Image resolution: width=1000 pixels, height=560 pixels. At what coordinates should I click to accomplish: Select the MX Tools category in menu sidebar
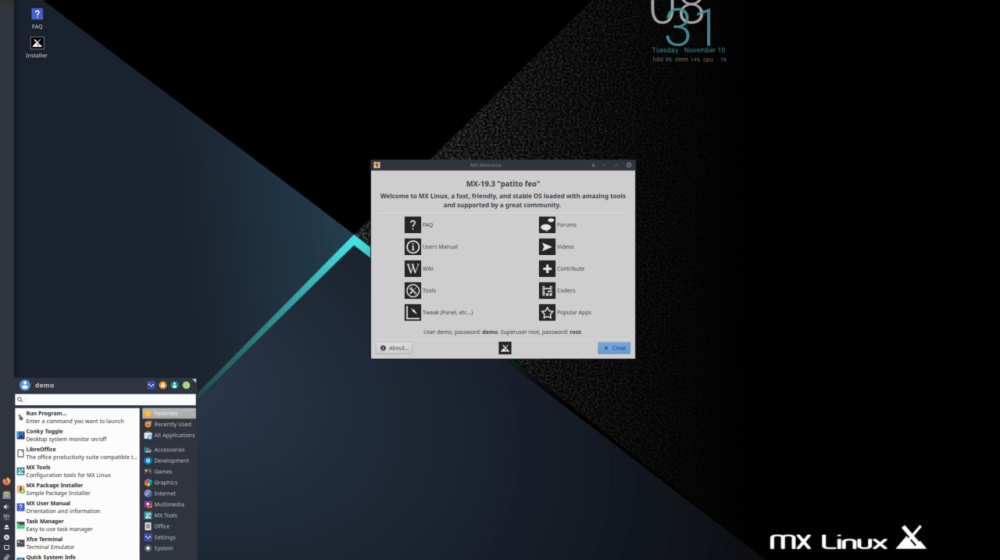click(169, 515)
